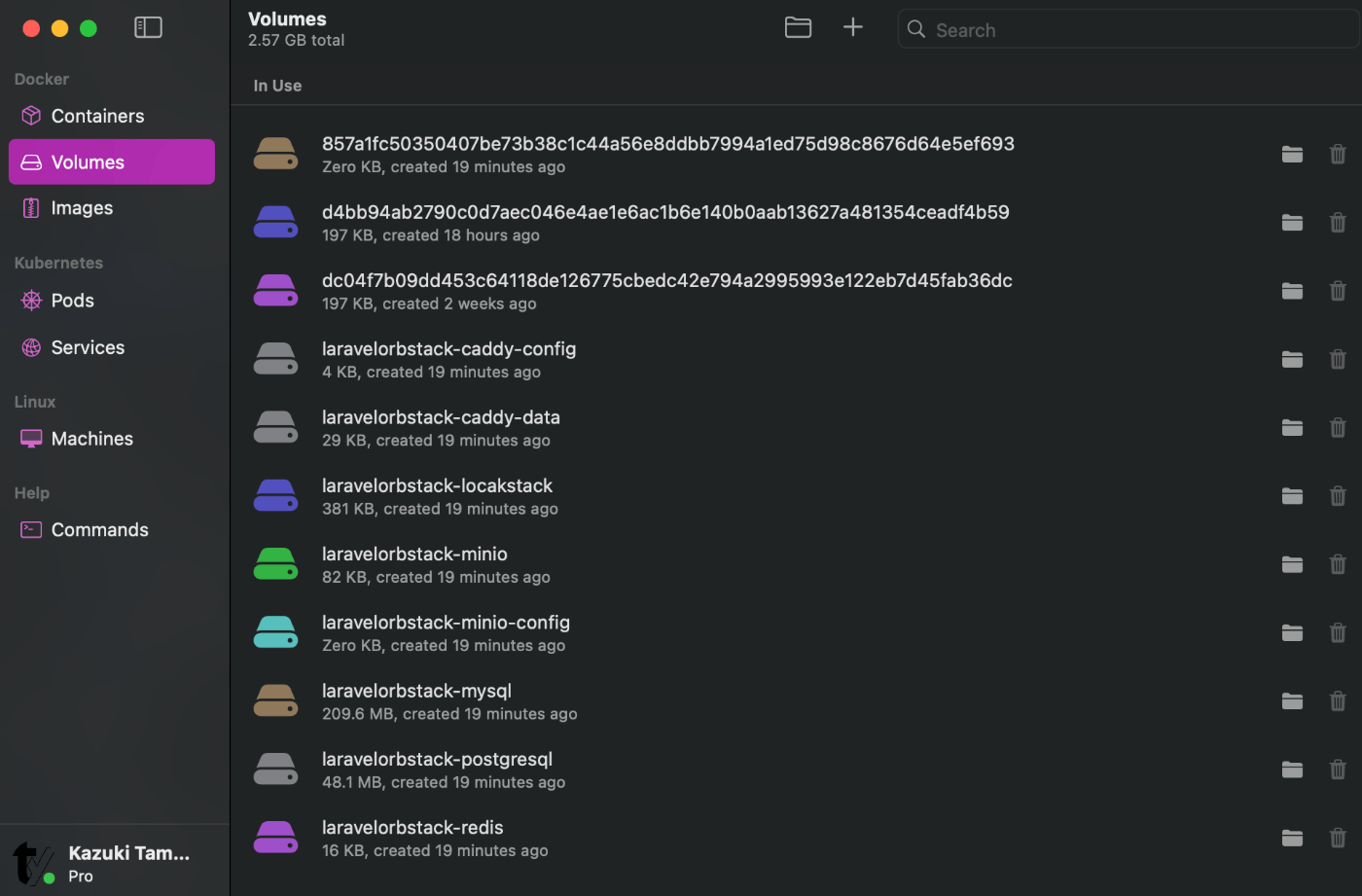
Task: Select the laravelorbstack-mysql volume name
Action: [x=416, y=691]
